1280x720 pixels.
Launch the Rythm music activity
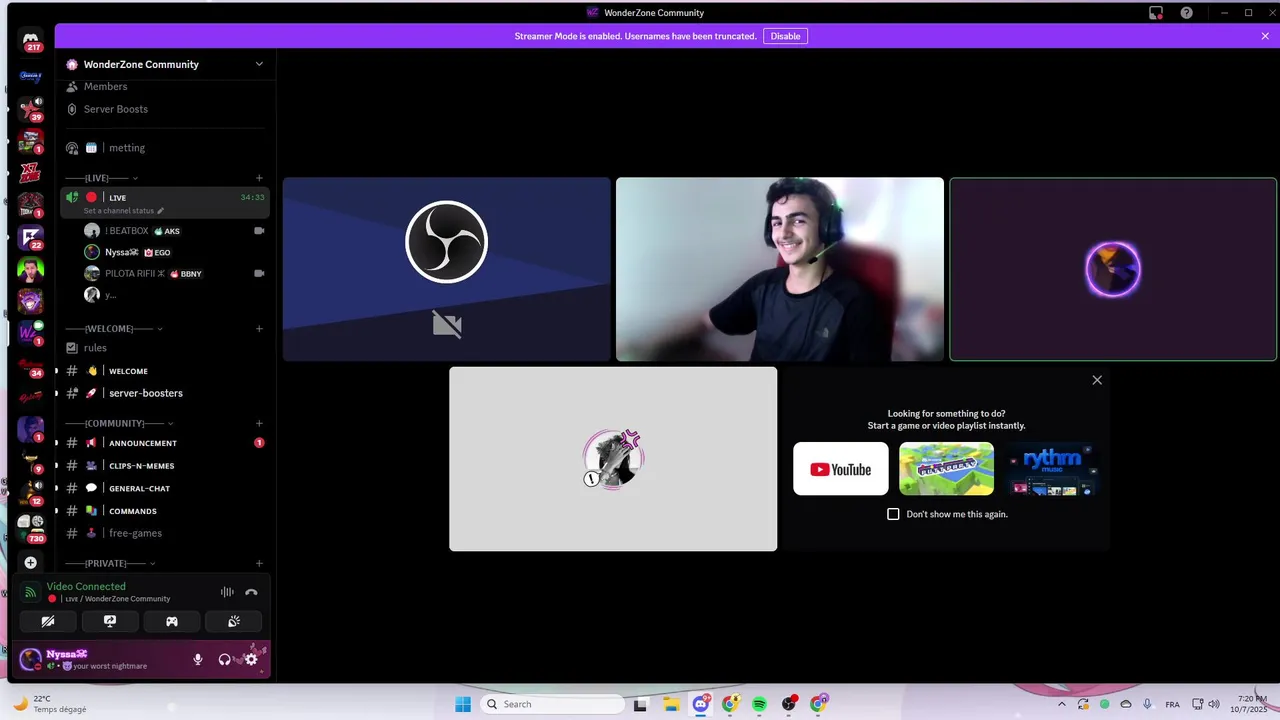(x=1052, y=469)
